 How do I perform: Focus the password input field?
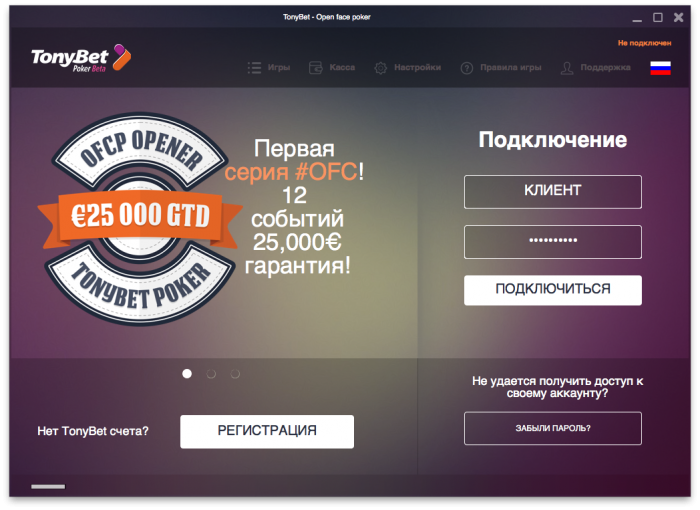tap(553, 242)
